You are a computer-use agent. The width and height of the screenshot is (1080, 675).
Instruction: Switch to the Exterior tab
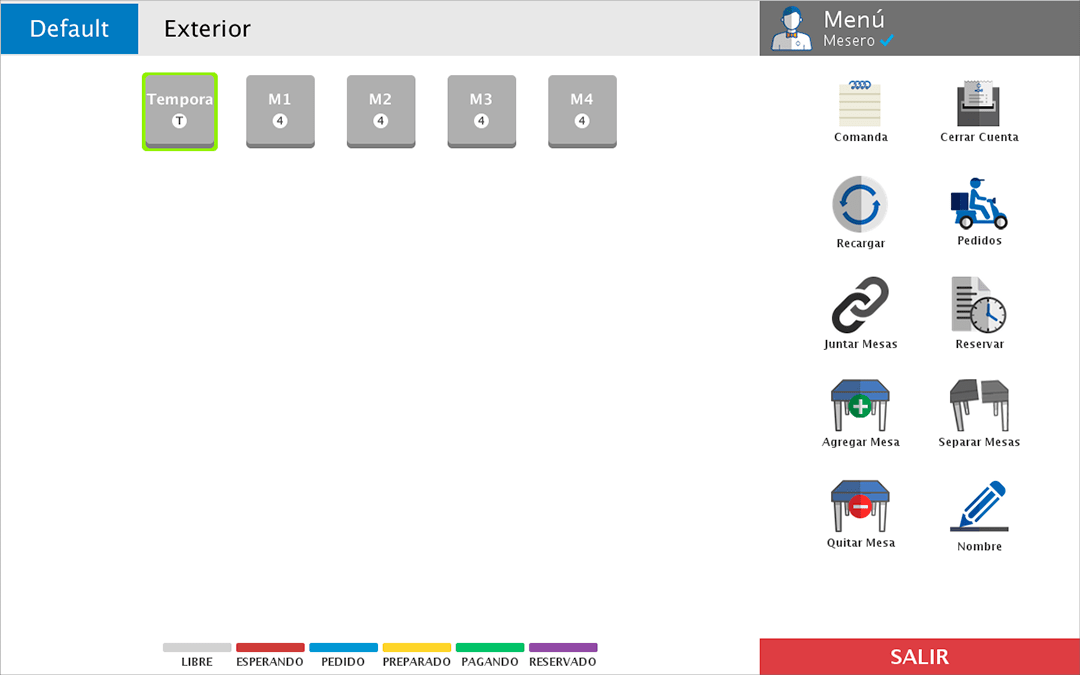click(207, 28)
